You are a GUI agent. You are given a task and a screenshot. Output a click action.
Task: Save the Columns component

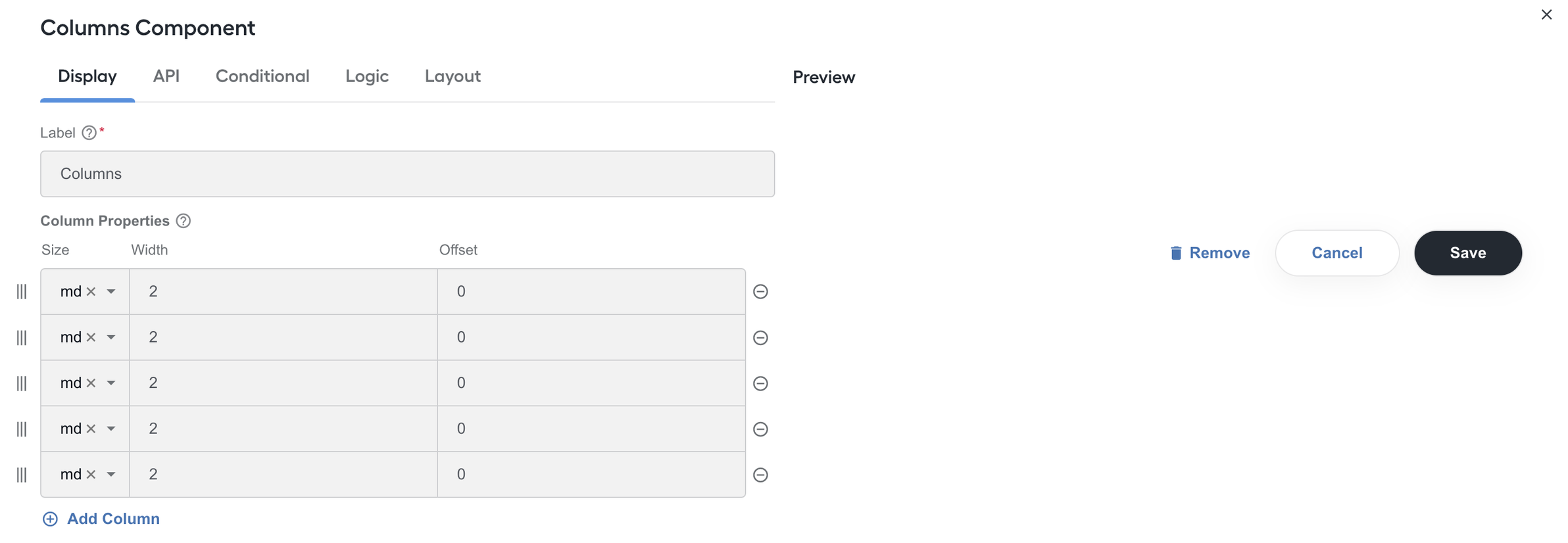(1468, 253)
